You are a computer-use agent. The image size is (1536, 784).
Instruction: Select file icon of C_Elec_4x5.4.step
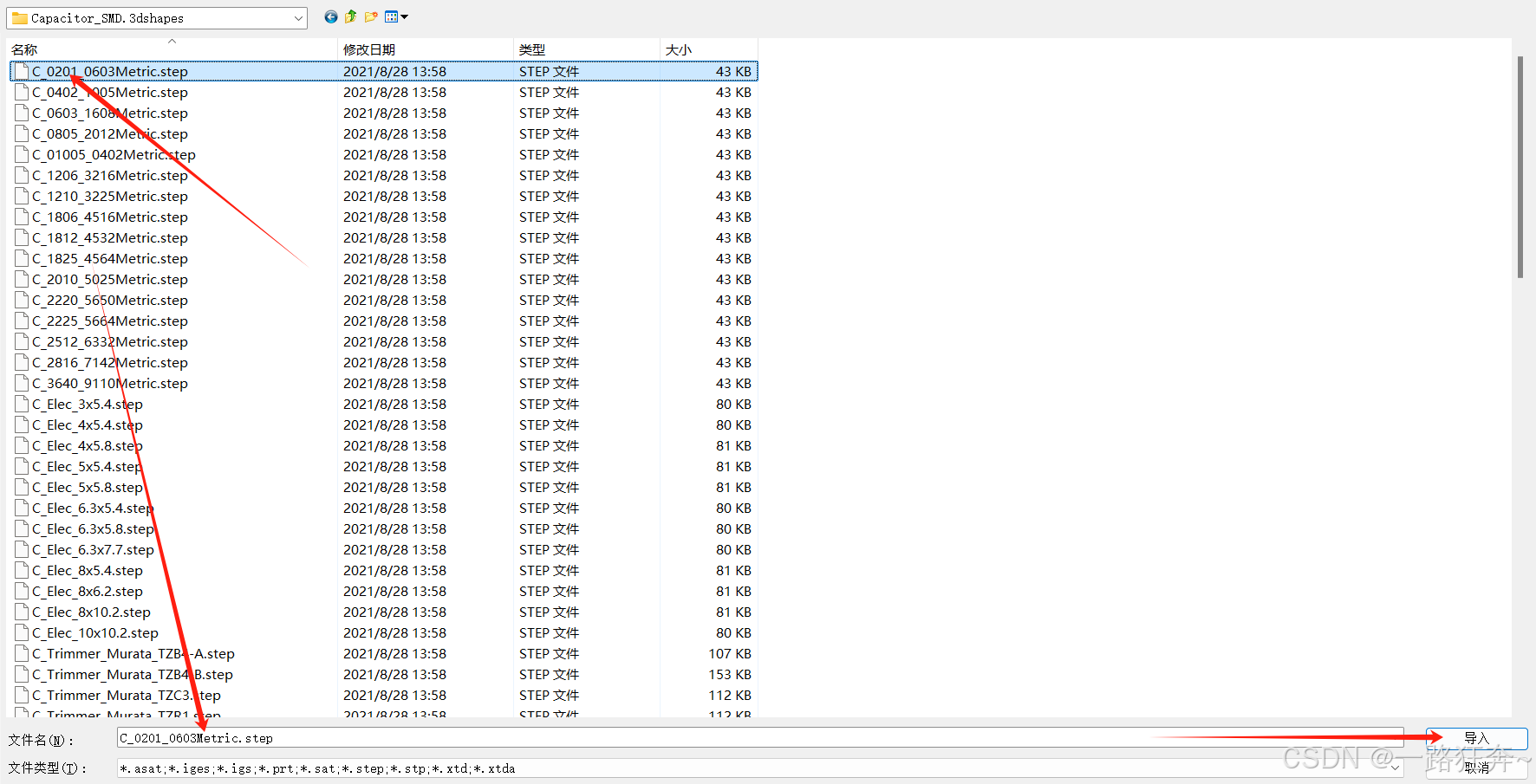22,424
